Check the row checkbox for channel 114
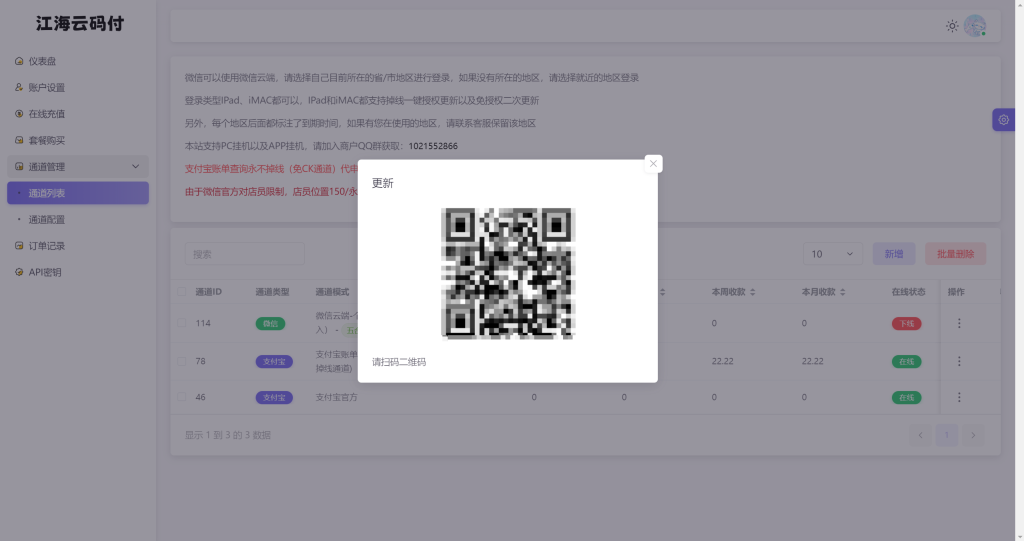The width and height of the screenshot is (1024, 541). coord(182,323)
